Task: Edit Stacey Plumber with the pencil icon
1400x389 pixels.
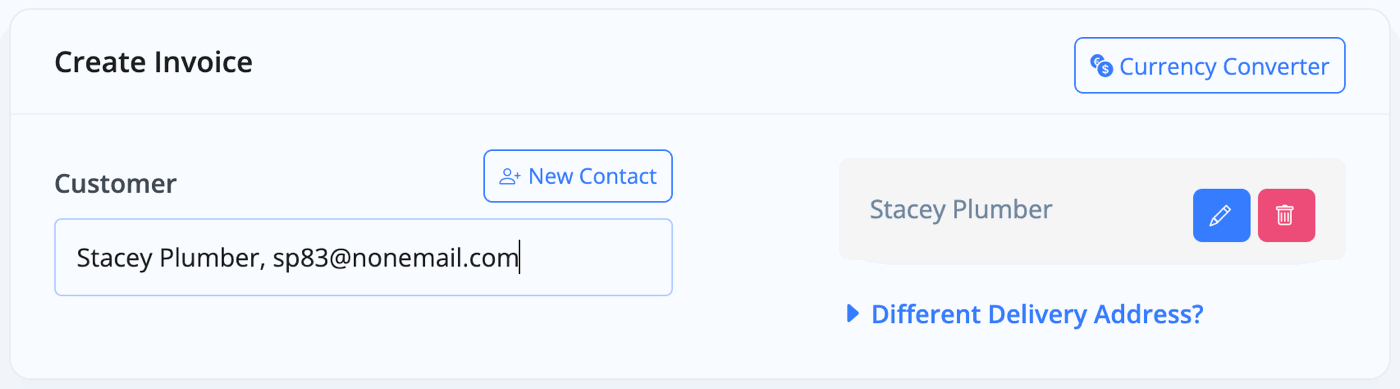Action: [1221, 215]
